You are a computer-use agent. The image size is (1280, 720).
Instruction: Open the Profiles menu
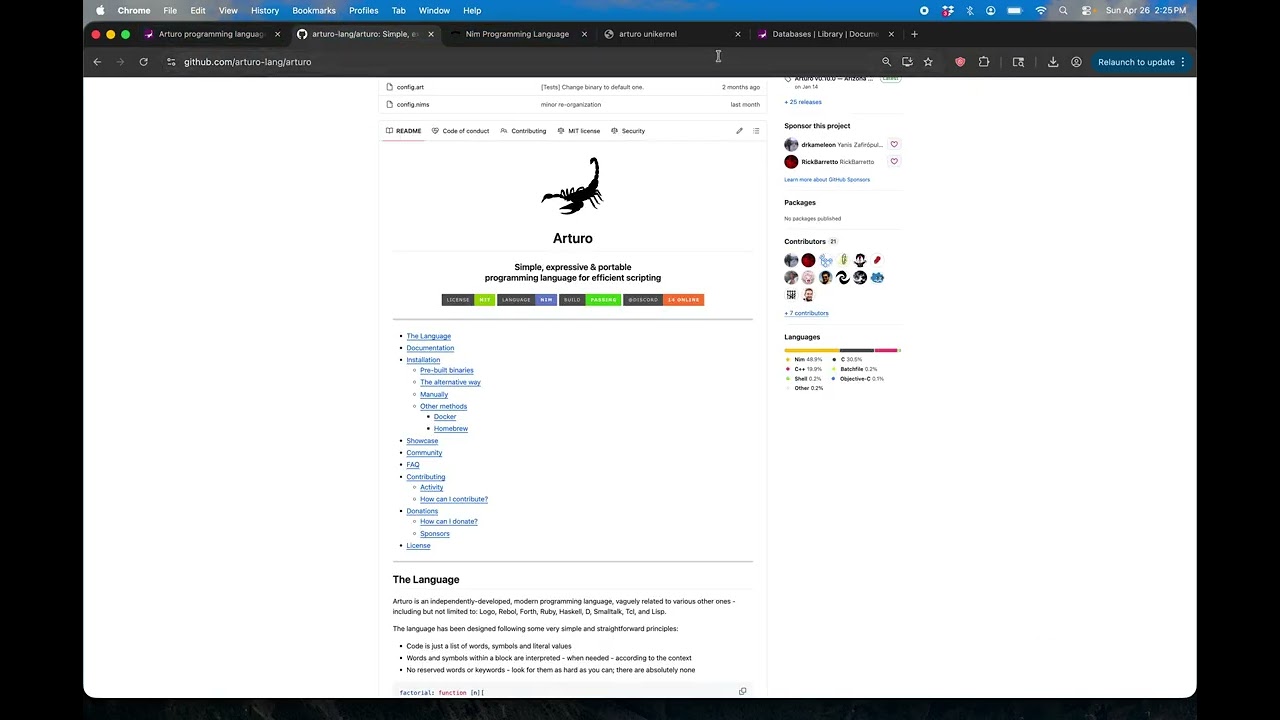click(x=363, y=10)
